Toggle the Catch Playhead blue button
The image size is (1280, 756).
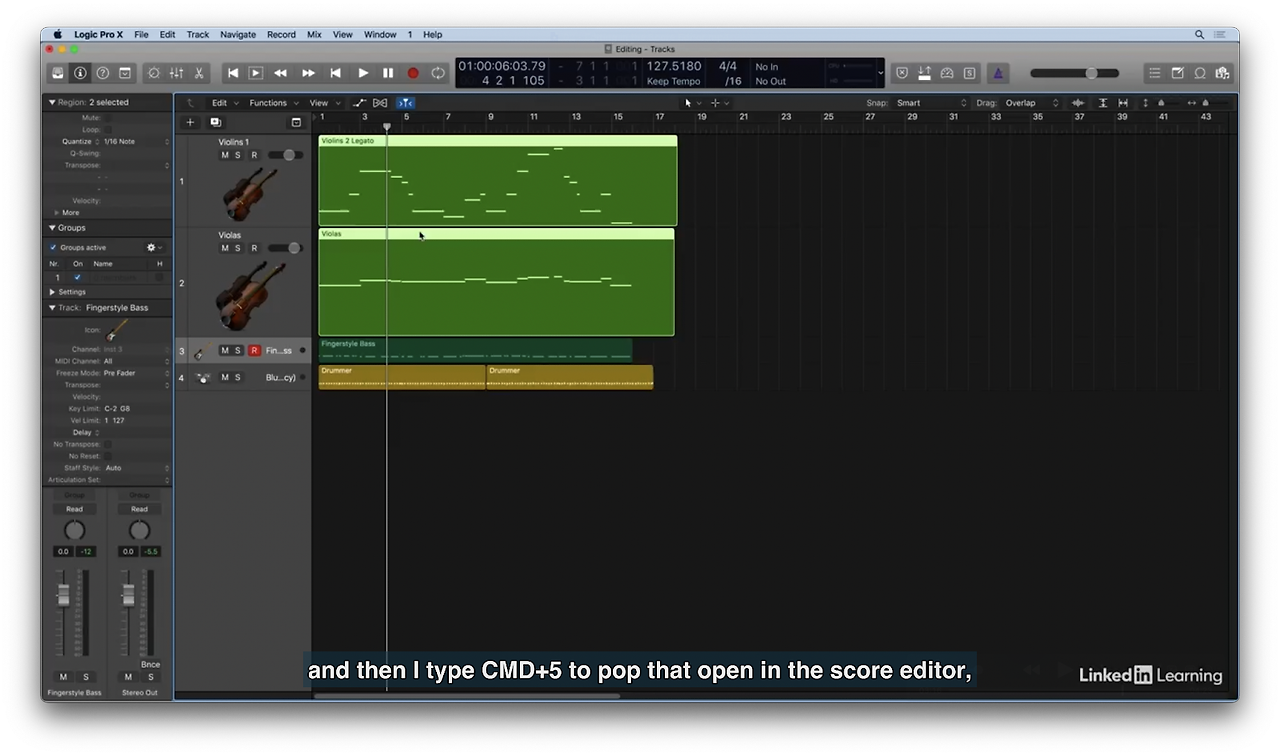point(405,103)
